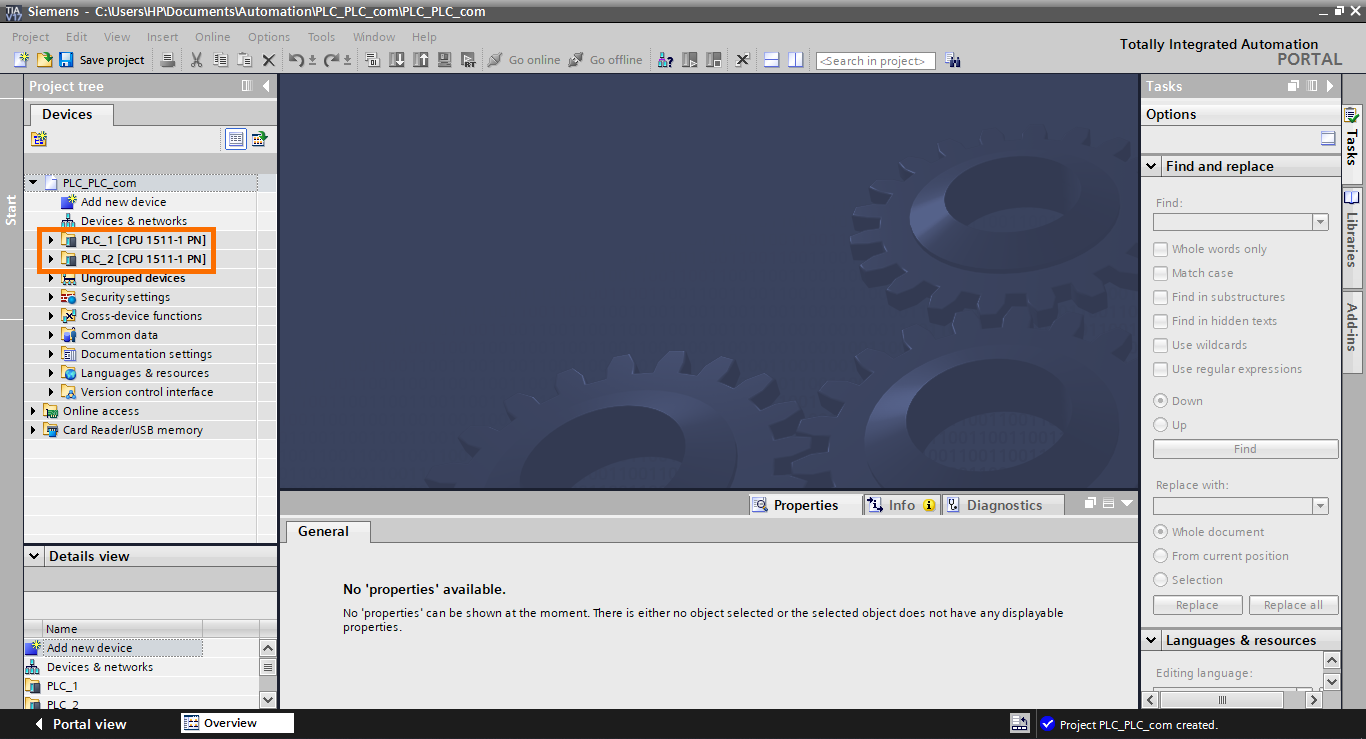The height and width of the screenshot is (739, 1366).
Task: Click the cross-reference X toolbar icon
Action: pos(743,60)
